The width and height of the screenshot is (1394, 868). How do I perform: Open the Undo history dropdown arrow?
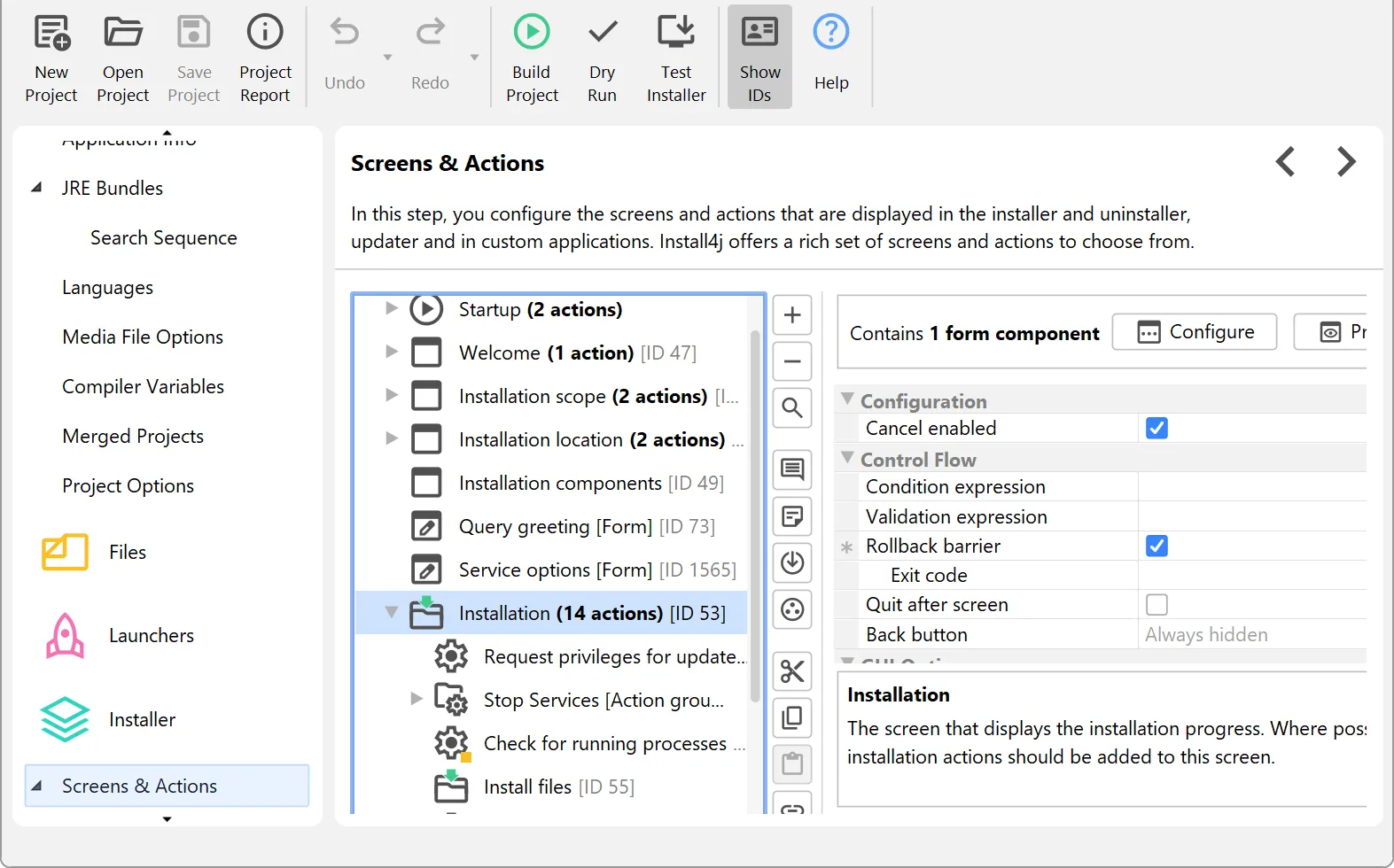click(387, 58)
